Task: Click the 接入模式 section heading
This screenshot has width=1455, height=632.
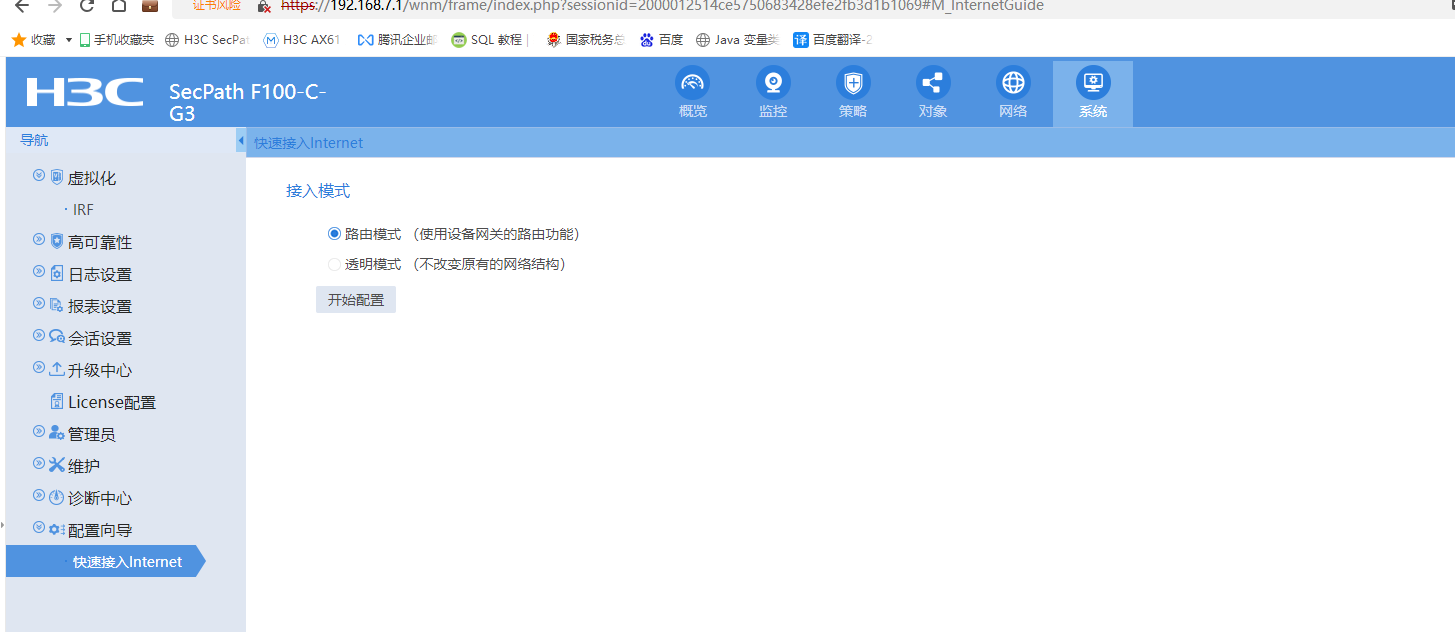Action: (x=318, y=191)
